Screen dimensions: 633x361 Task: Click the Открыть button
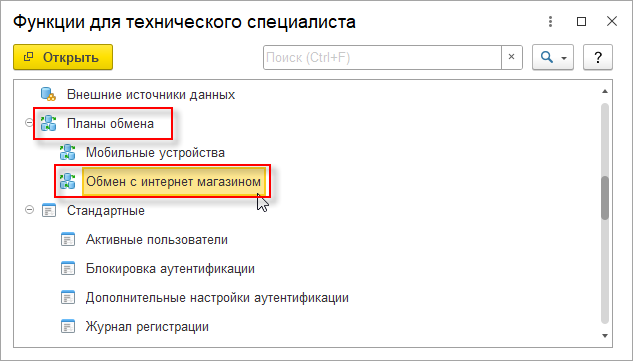(63, 57)
